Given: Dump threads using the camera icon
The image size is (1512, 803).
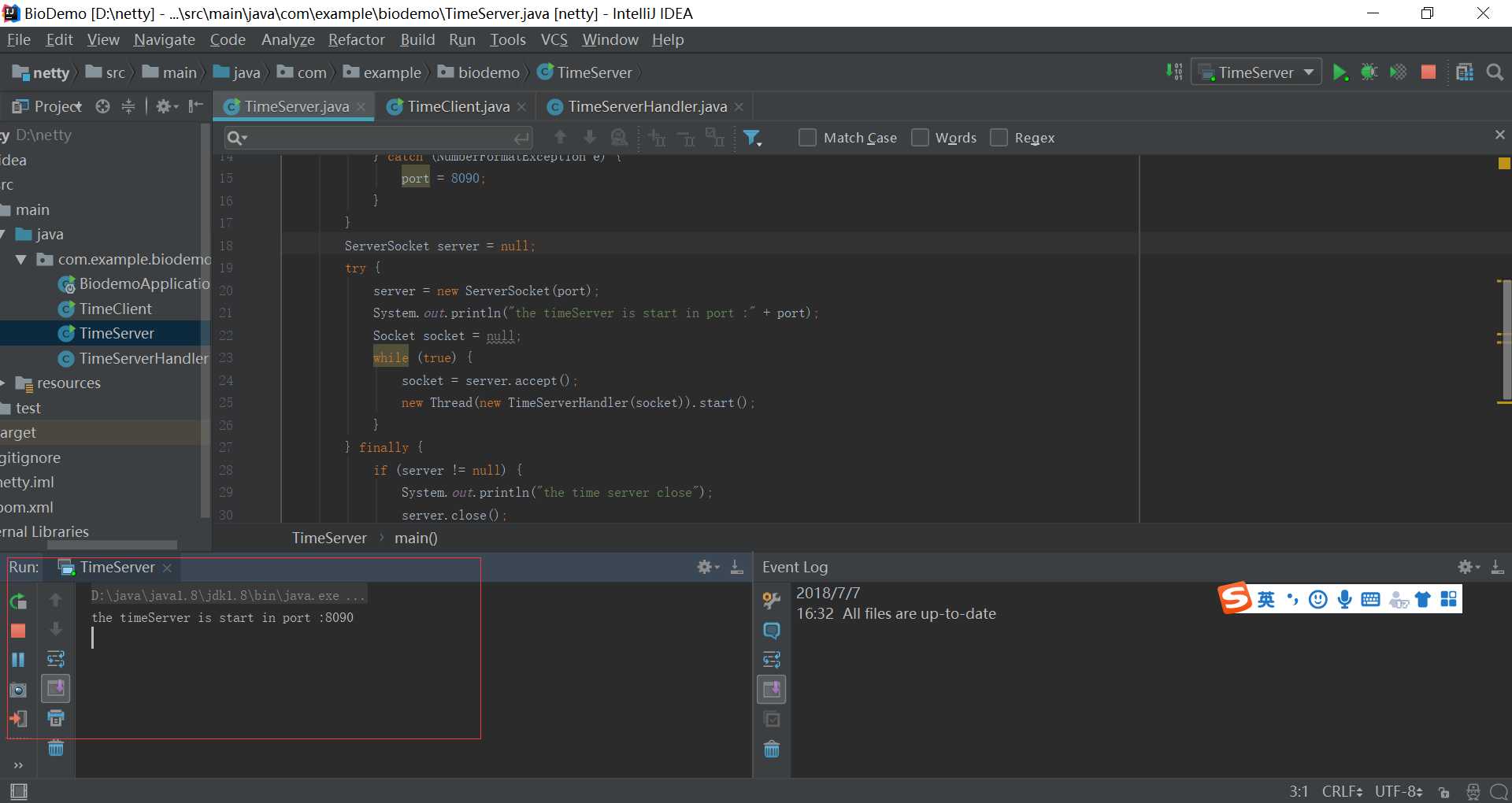Looking at the screenshot, I should (18, 690).
